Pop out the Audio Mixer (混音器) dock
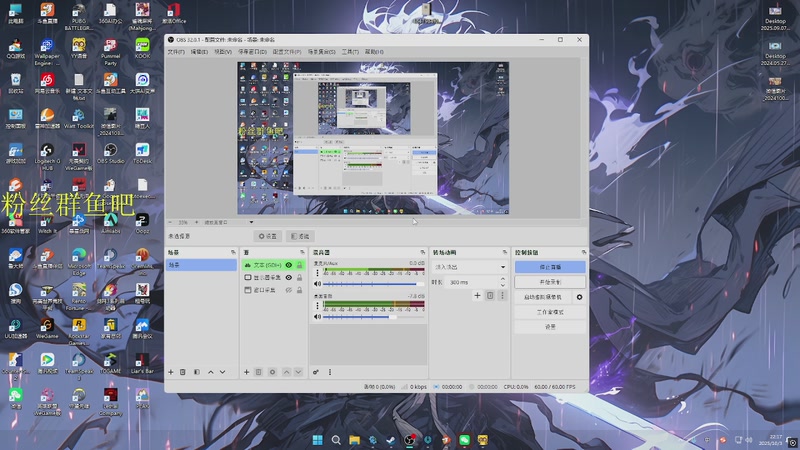The height and width of the screenshot is (450, 800). (x=422, y=253)
